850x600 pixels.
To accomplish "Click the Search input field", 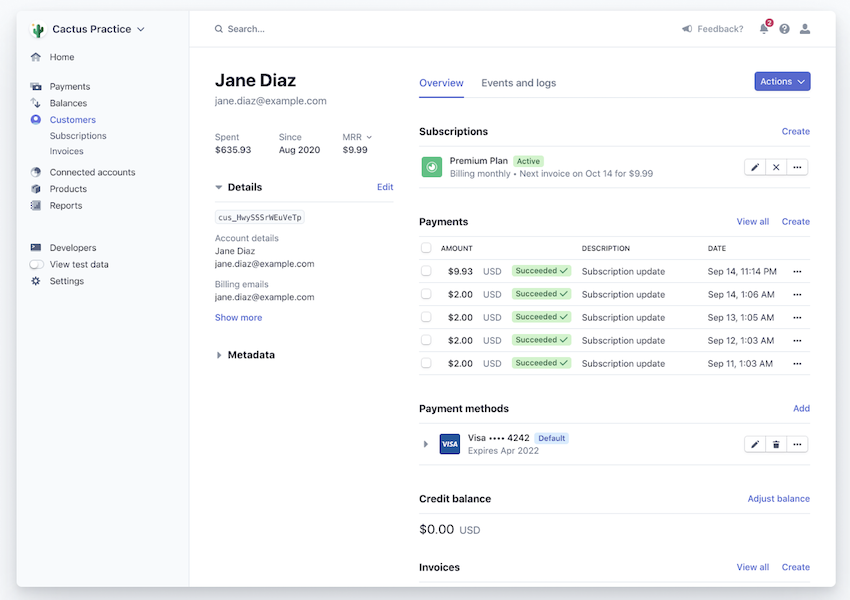I will (300, 28).
